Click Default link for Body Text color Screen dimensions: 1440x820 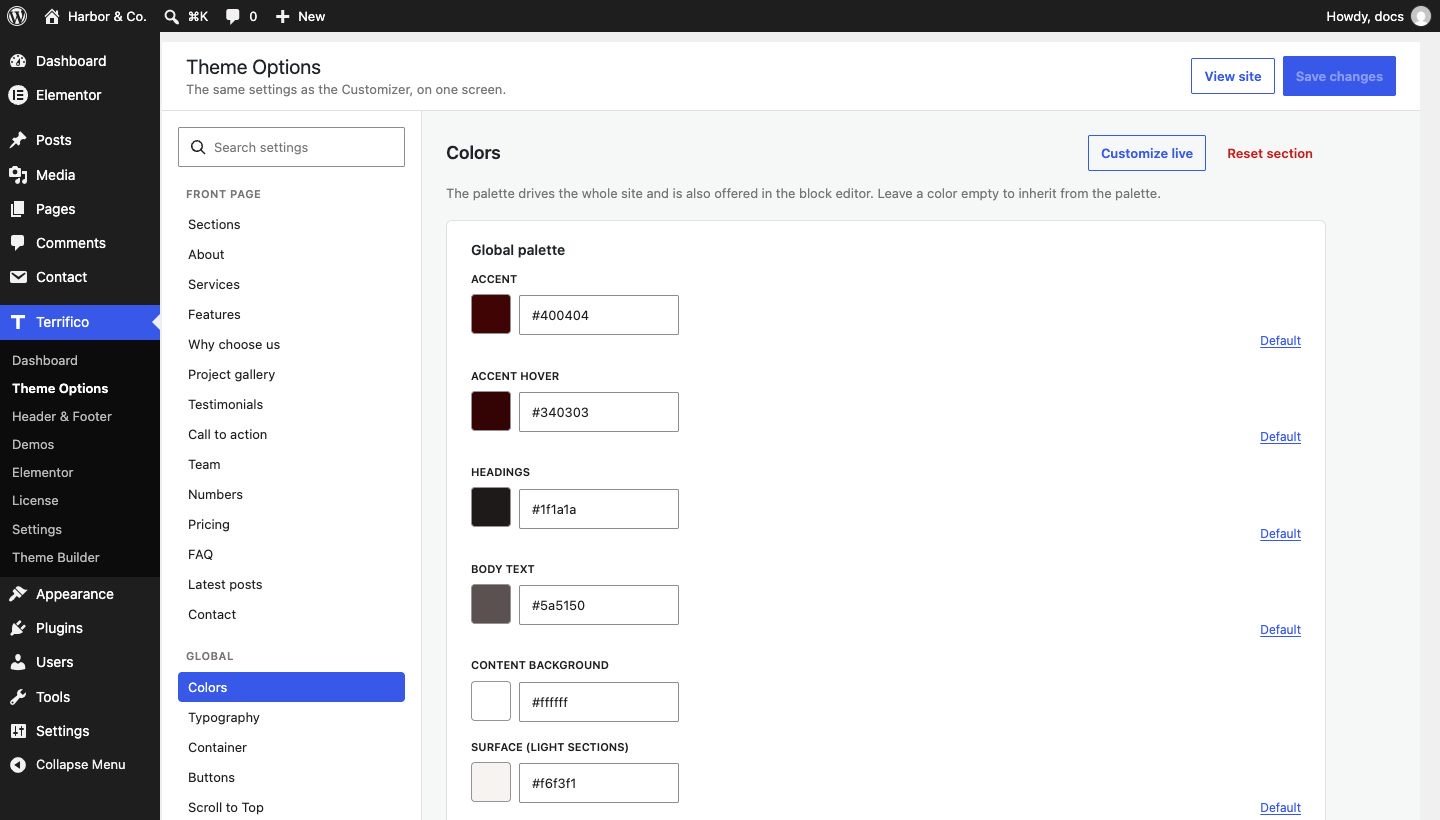(x=1280, y=630)
